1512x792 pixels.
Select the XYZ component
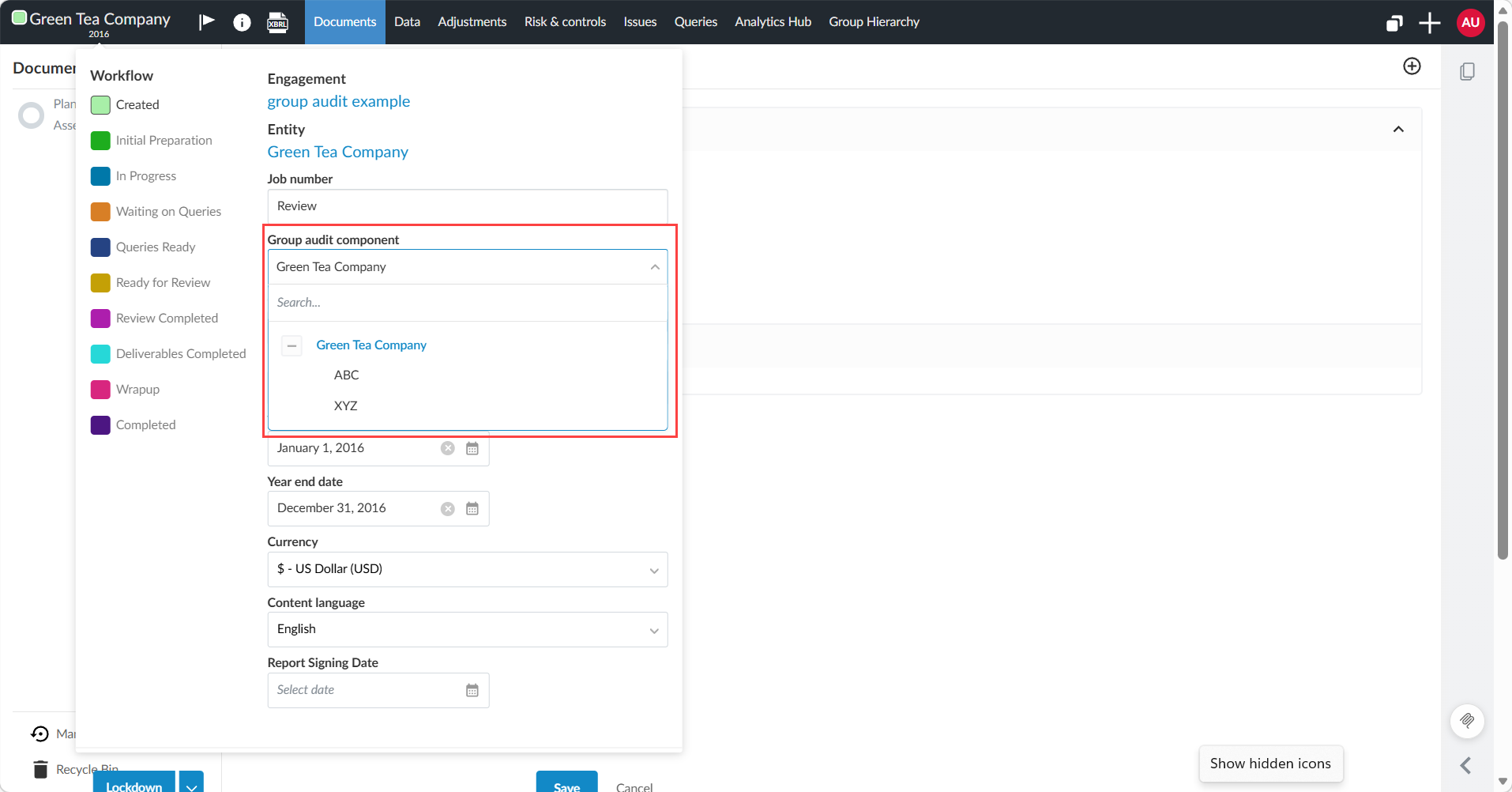click(346, 406)
